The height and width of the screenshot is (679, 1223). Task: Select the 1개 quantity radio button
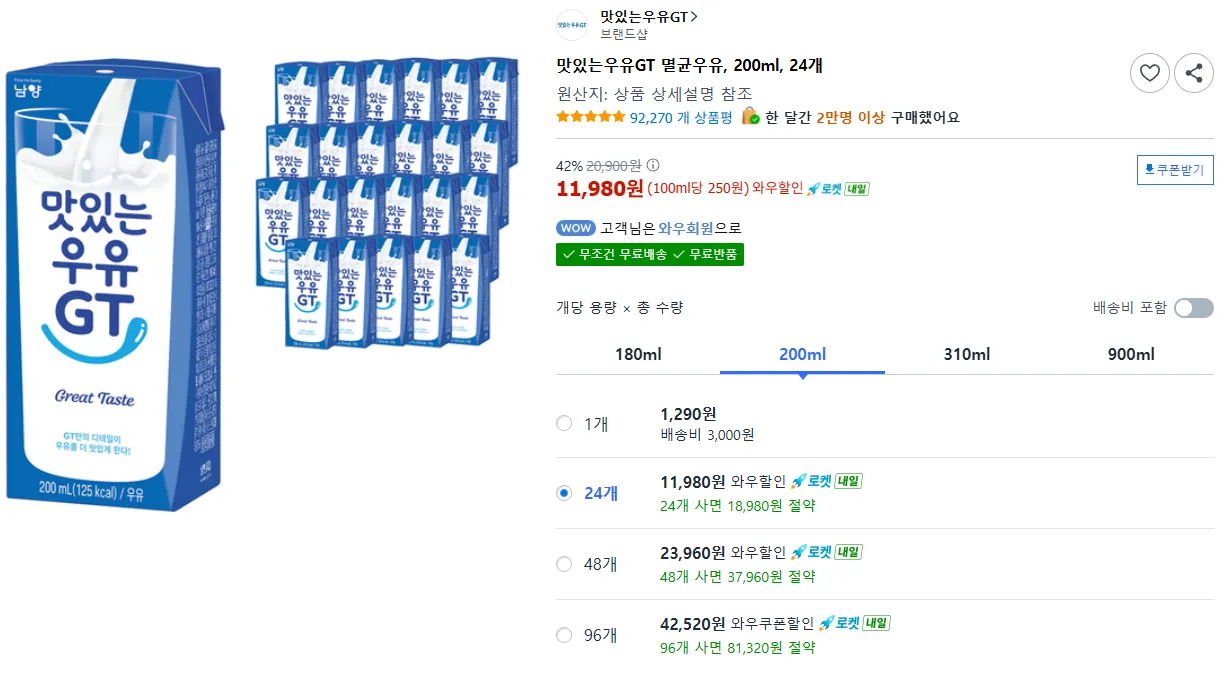[x=564, y=423]
